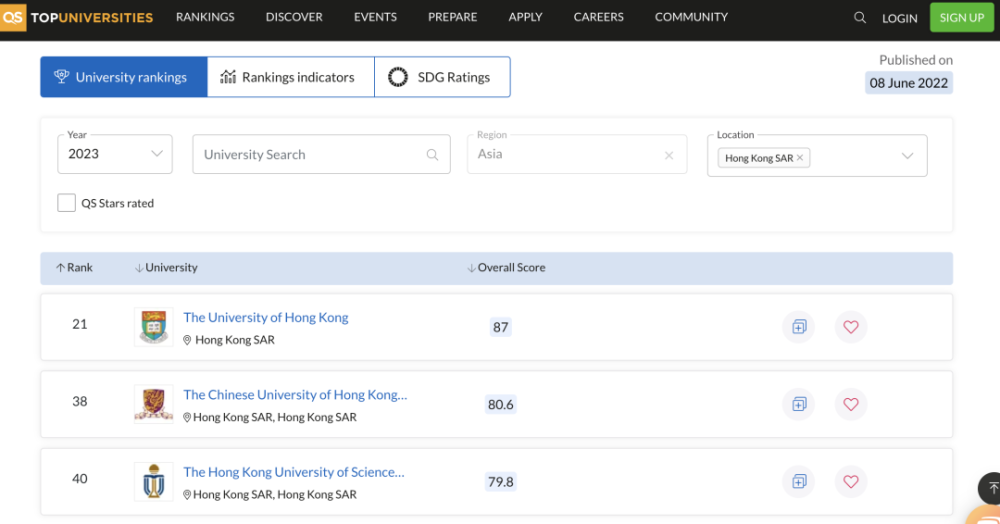The image size is (1000, 524).
Task: Click the overall score 80.6
Action: (x=501, y=404)
